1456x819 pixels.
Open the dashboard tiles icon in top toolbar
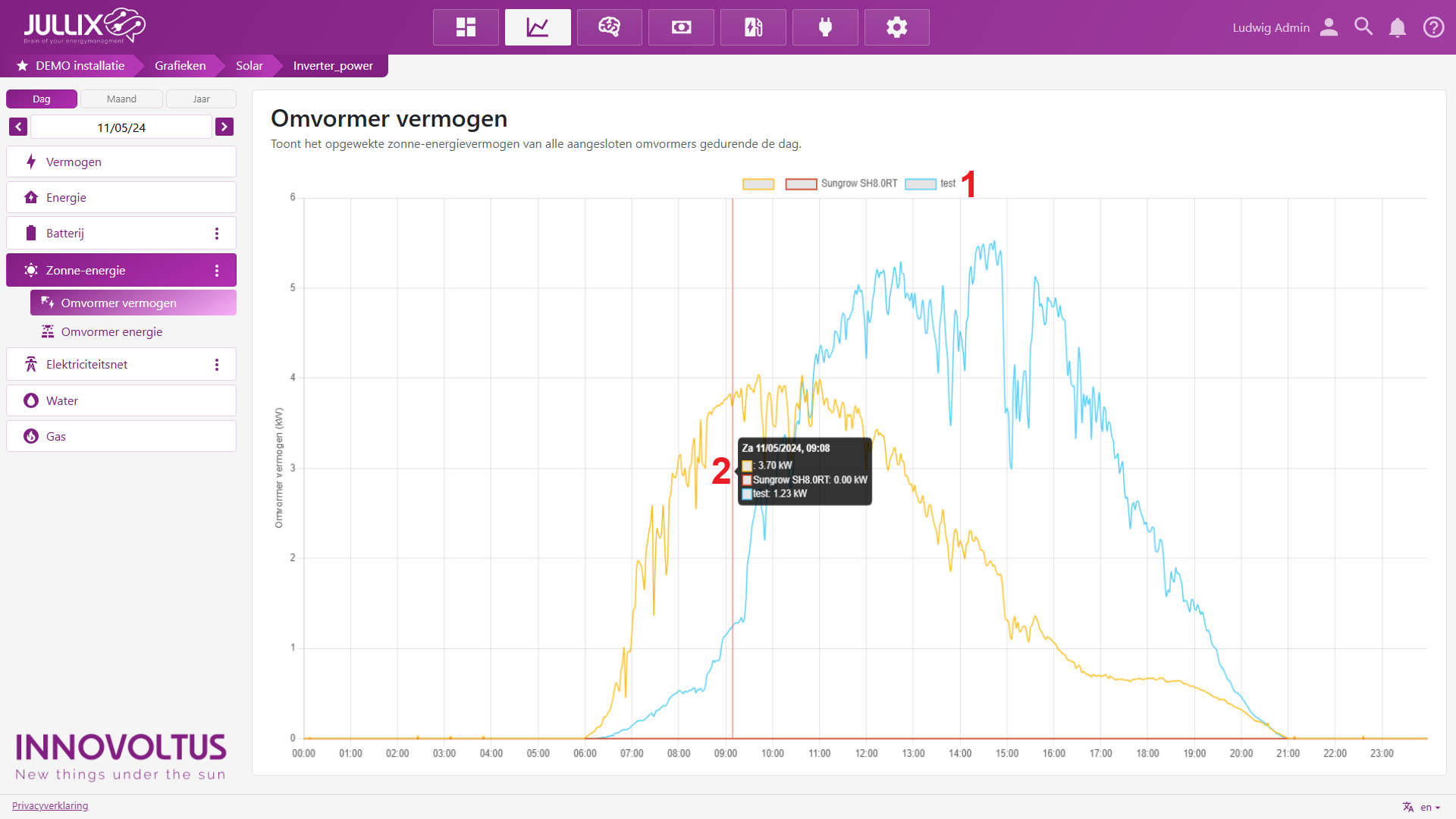(466, 27)
